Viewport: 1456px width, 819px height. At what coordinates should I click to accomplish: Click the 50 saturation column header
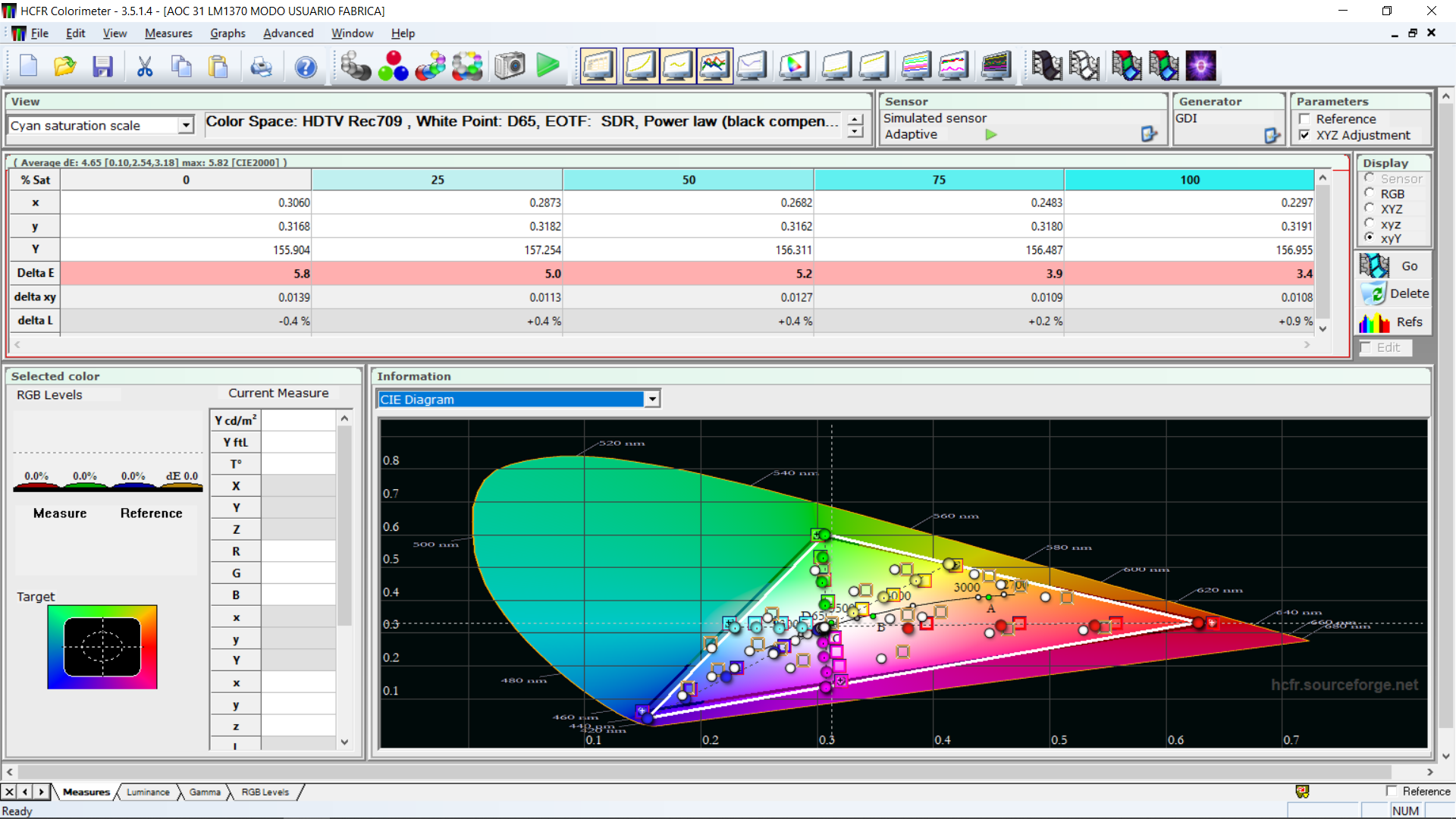pos(688,180)
